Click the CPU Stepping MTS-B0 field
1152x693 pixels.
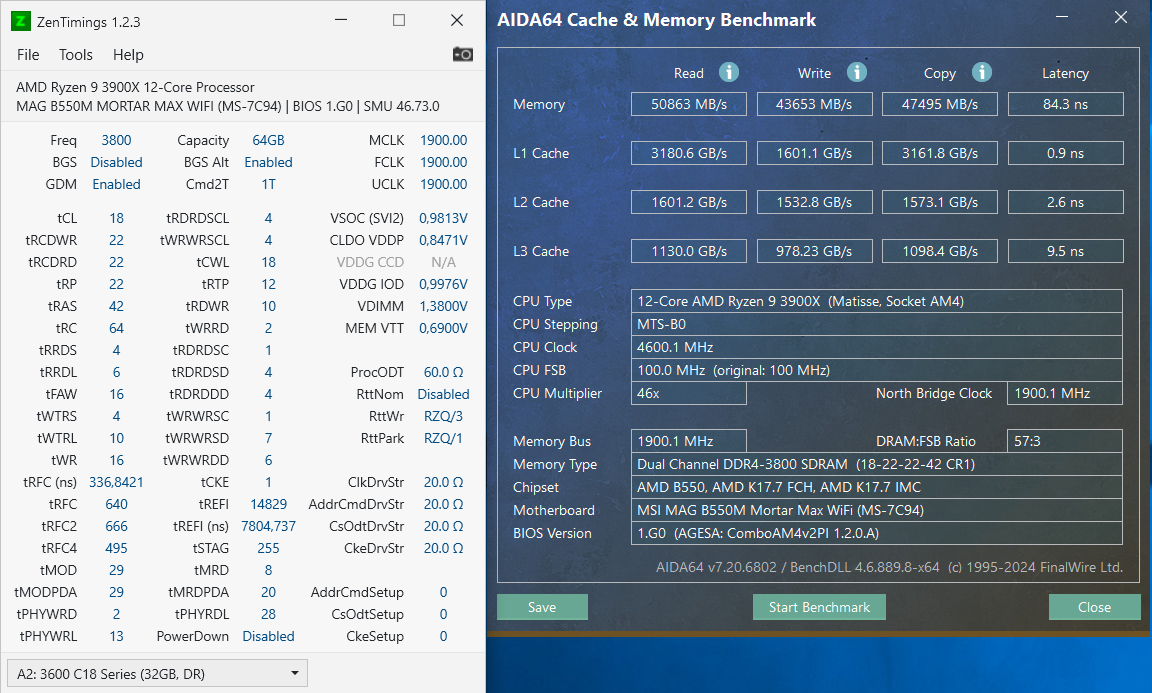tap(876, 324)
